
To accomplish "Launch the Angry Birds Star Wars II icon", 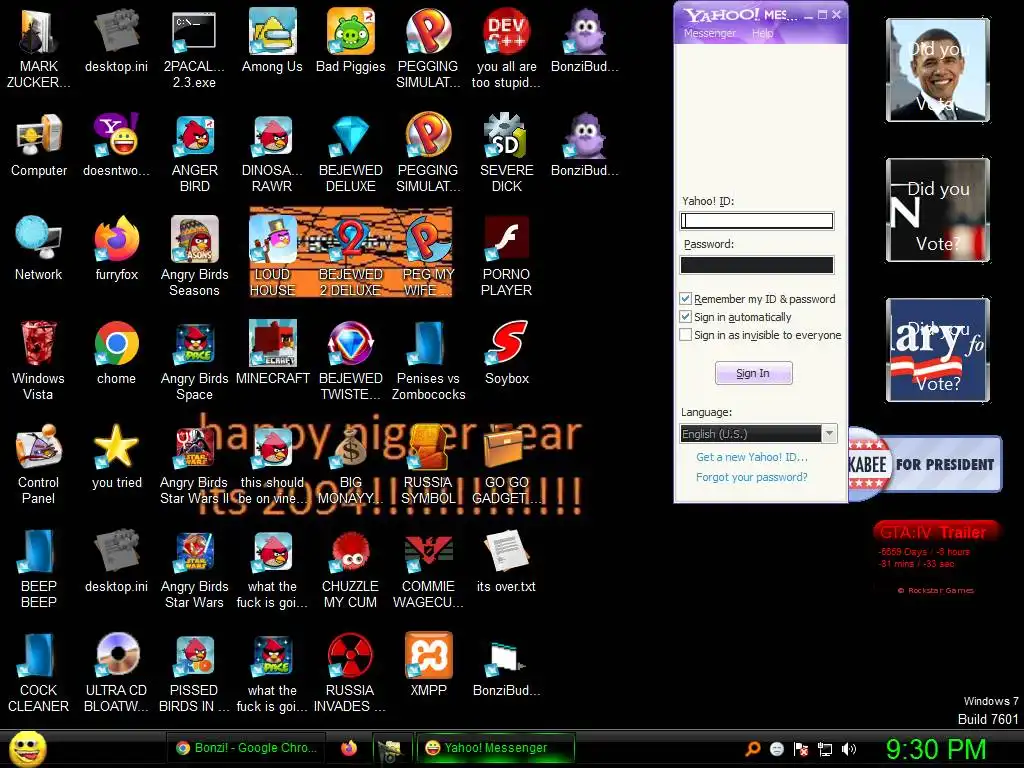I will pos(195,464).
